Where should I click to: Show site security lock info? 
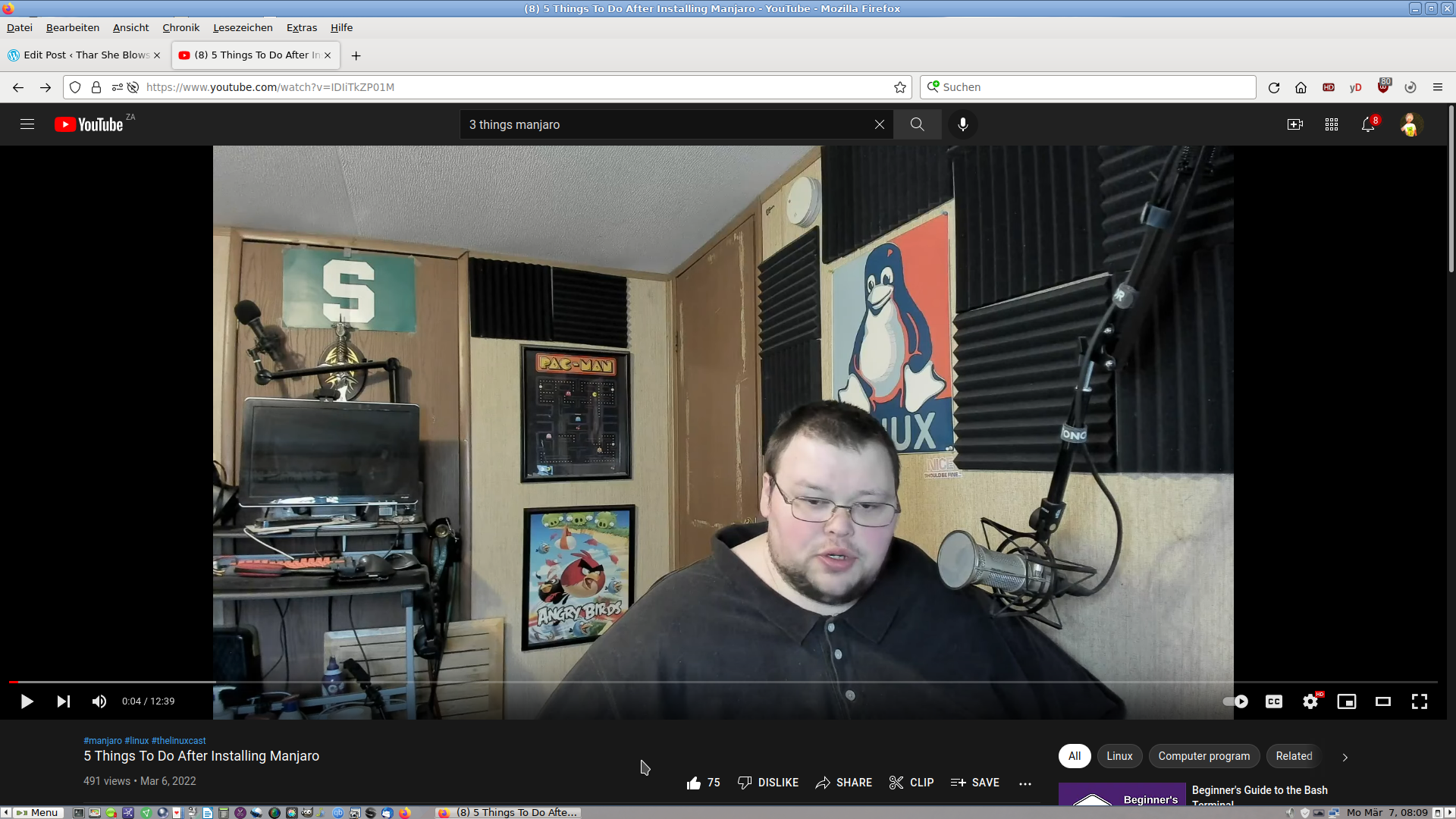pos(96,87)
